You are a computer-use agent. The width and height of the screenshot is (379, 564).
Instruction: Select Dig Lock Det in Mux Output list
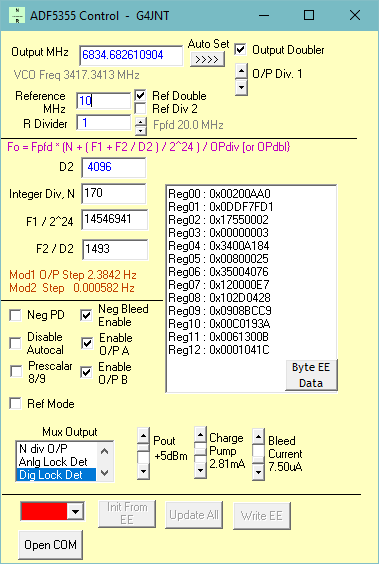(x=56, y=475)
